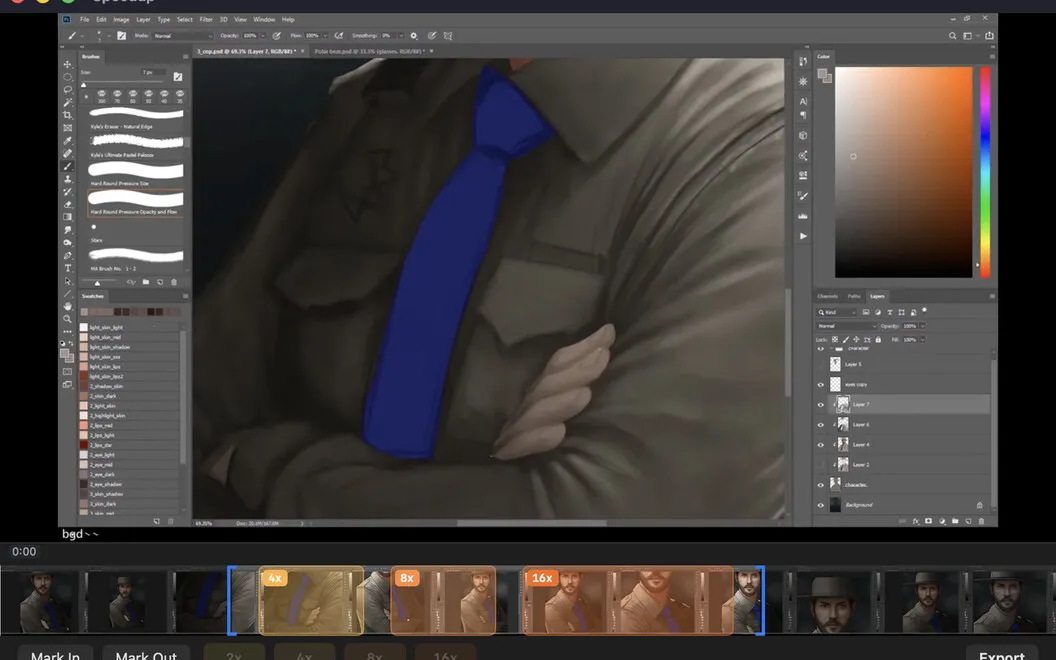Image resolution: width=1056 pixels, height=660 pixels.
Task: Open the layer blend mode Normal dropdown
Action: [847, 326]
